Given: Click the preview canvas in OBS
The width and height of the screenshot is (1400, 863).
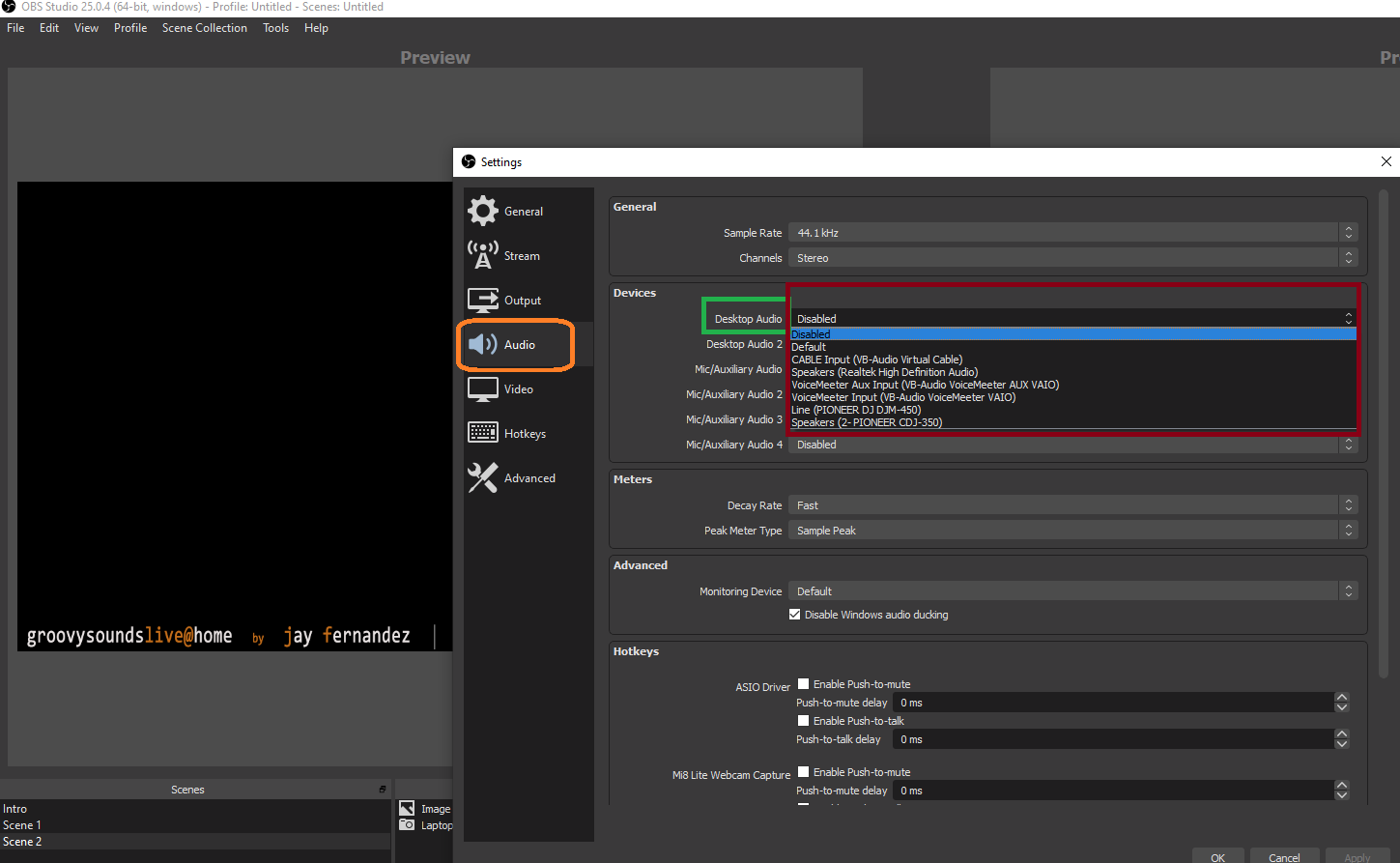Looking at the screenshot, I should point(235,416).
